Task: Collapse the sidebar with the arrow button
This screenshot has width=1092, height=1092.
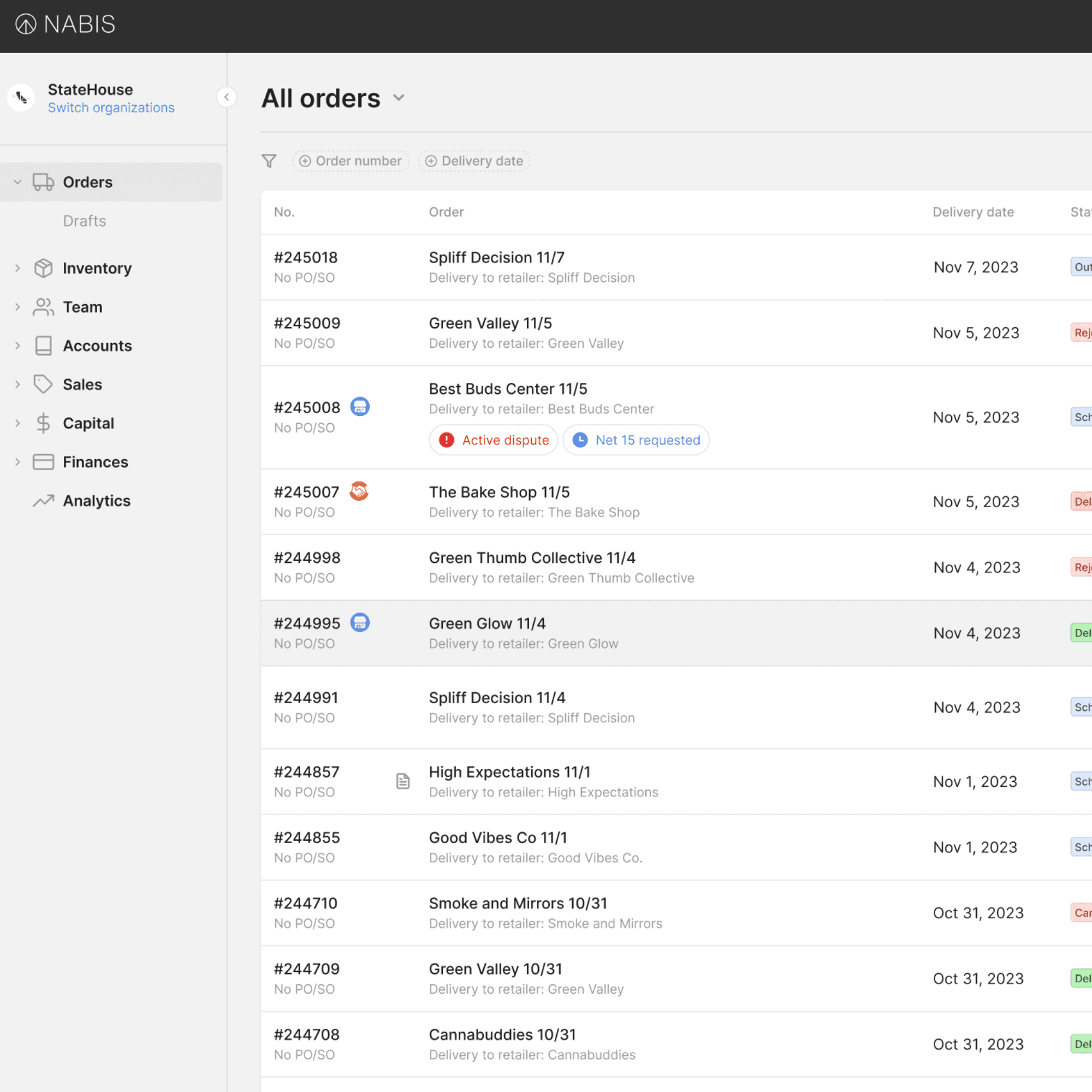Action: pyautogui.click(x=227, y=97)
